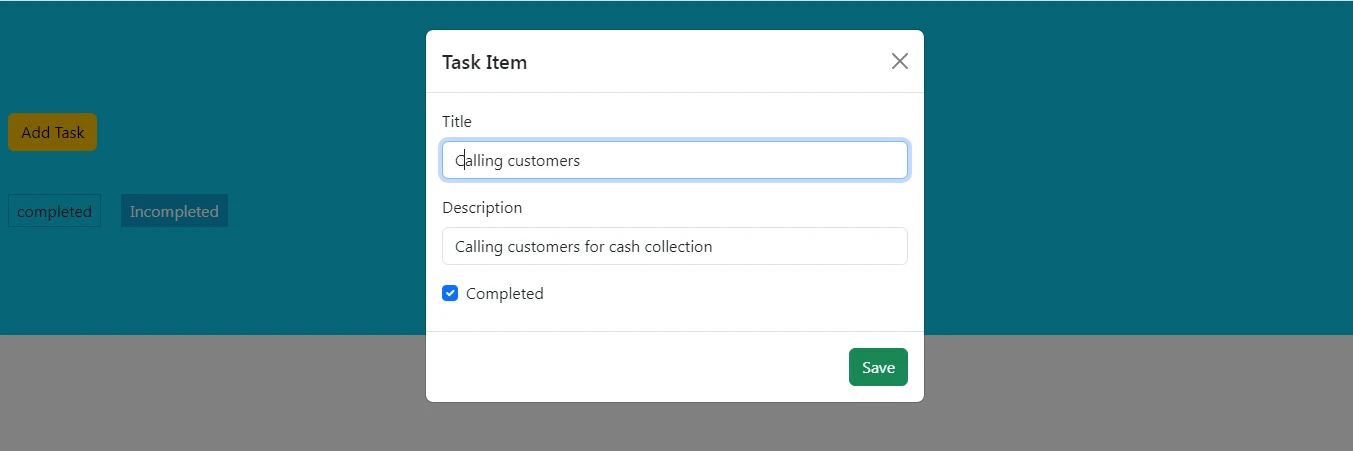Save the task item

[x=877, y=367]
